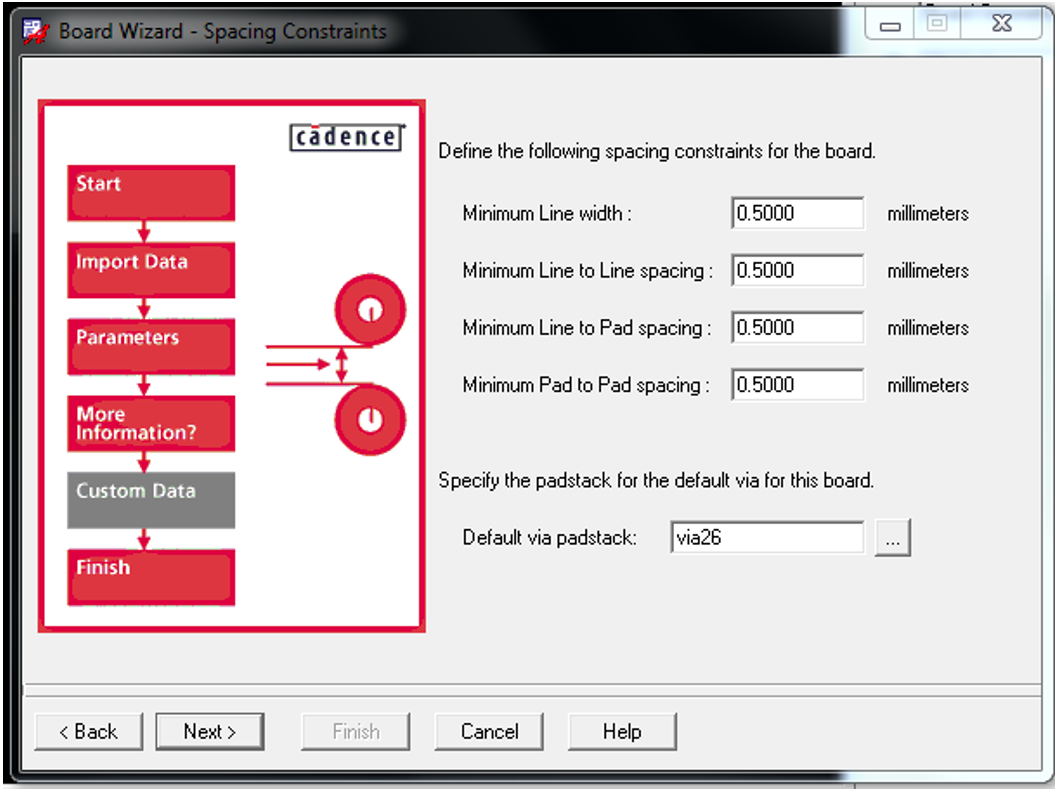Image resolution: width=1058 pixels, height=793 pixels.
Task: Proceed with the Next > button
Action: coord(210,732)
